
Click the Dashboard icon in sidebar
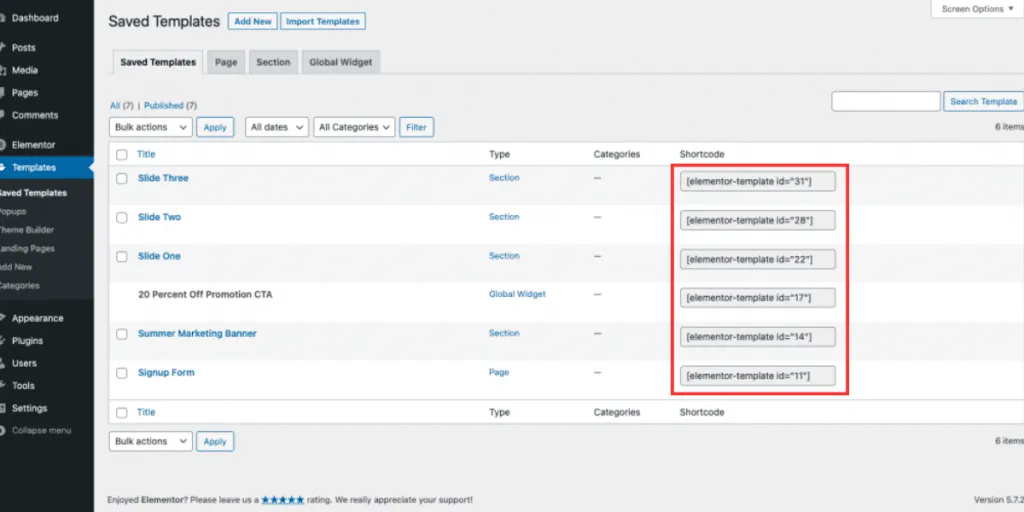coord(3,18)
